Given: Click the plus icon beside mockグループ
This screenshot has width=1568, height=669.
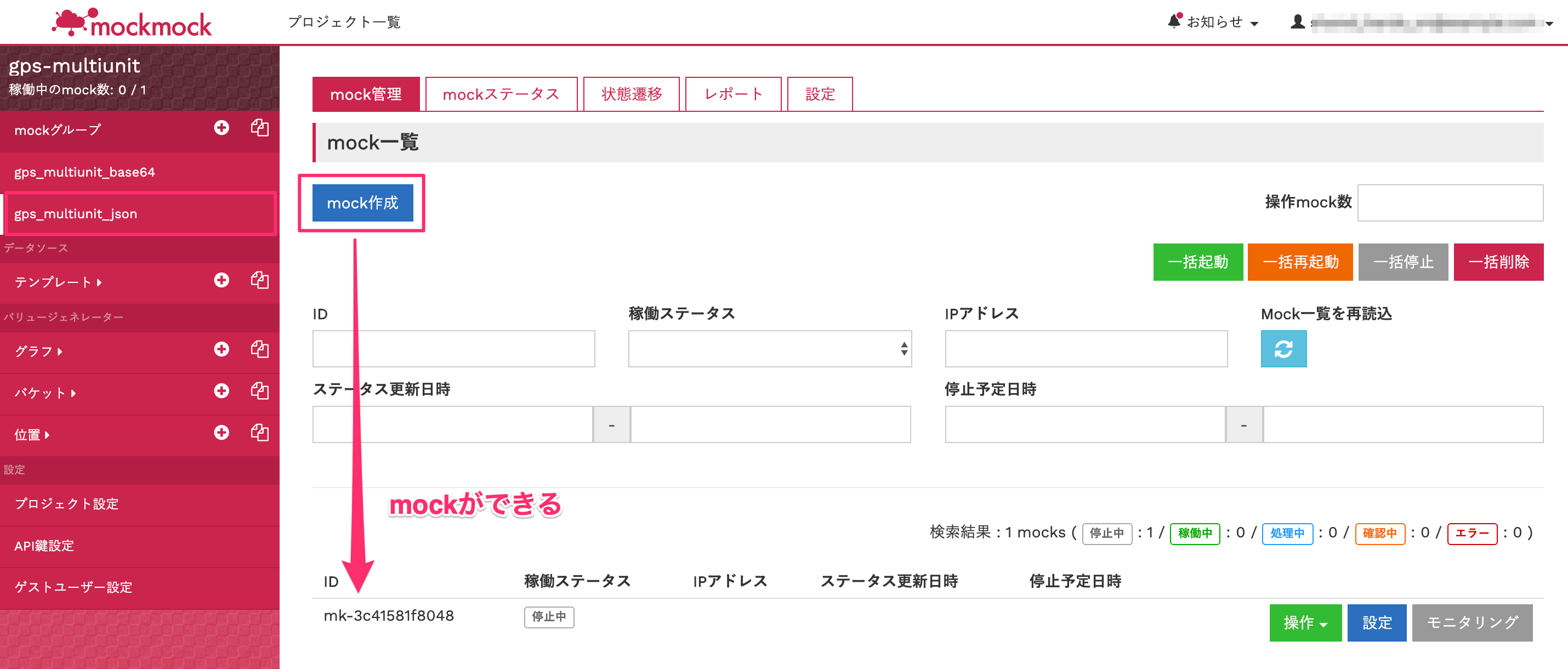Looking at the screenshot, I should tap(221, 128).
